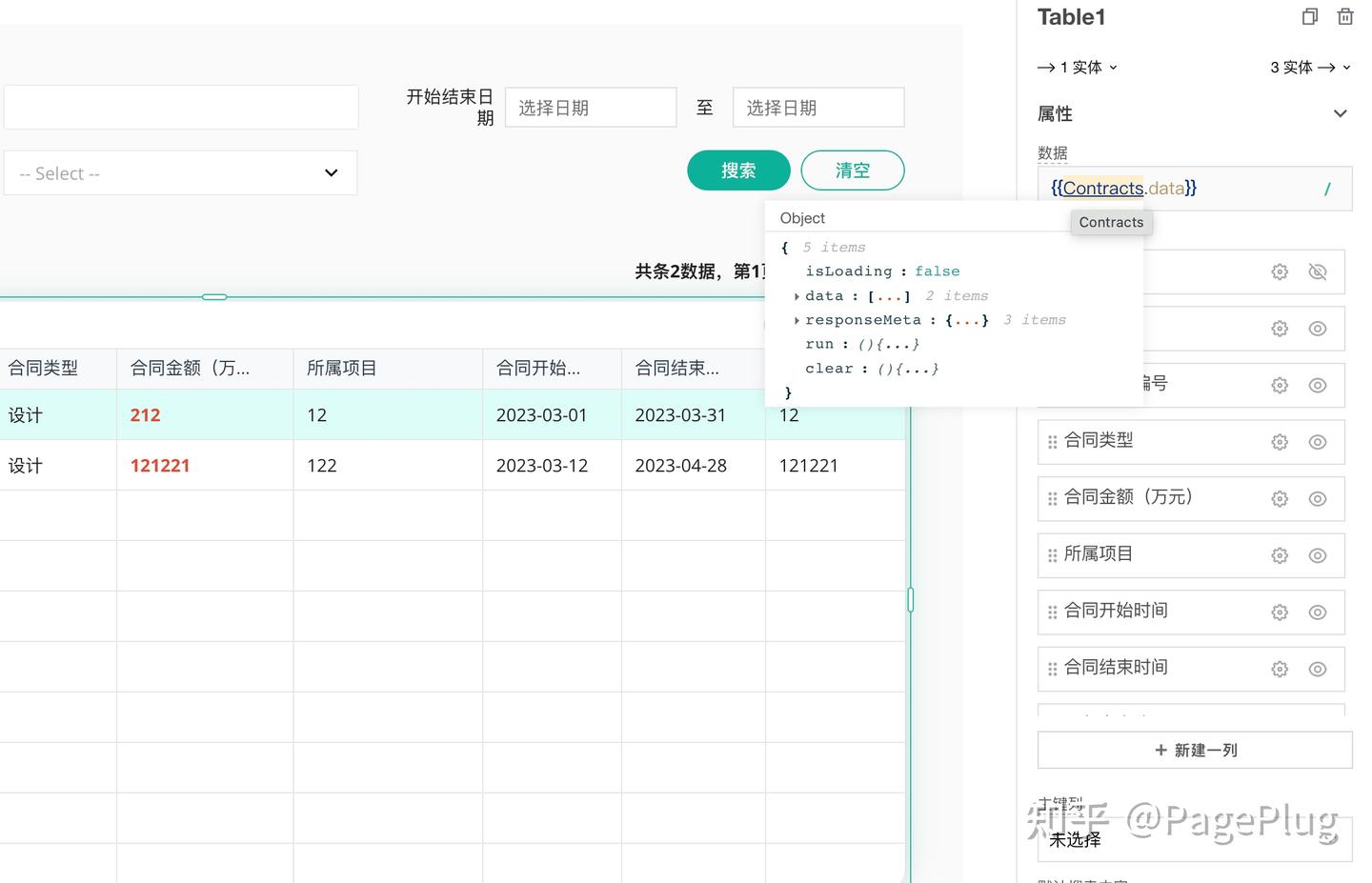Delete Table1 with the trash icon
Image resolution: width=1372 pixels, height=883 pixels.
point(1344,16)
